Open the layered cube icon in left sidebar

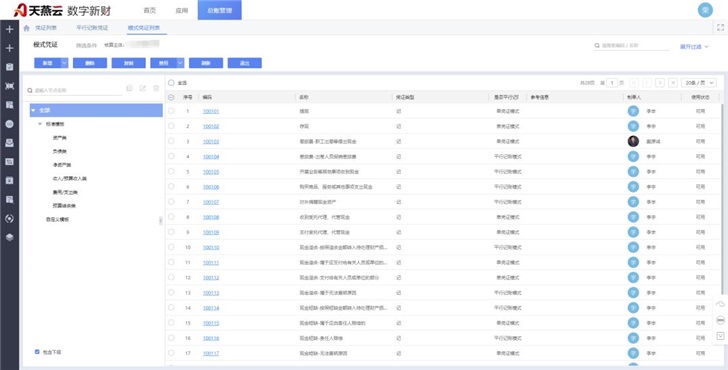[9, 237]
